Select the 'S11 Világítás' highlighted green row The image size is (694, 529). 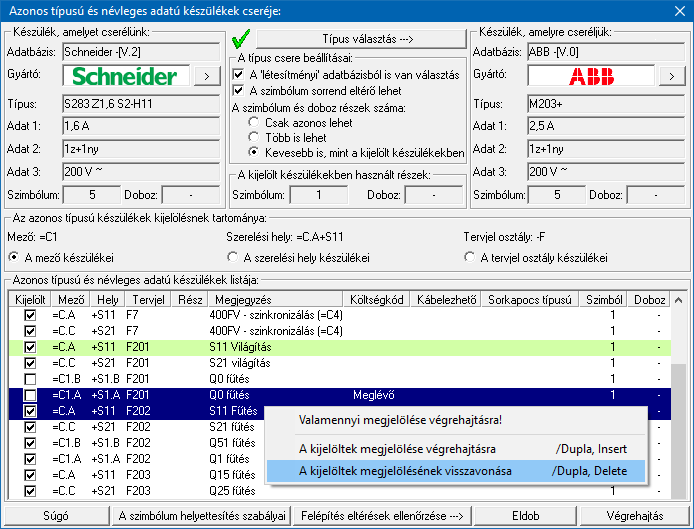point(340,347)
